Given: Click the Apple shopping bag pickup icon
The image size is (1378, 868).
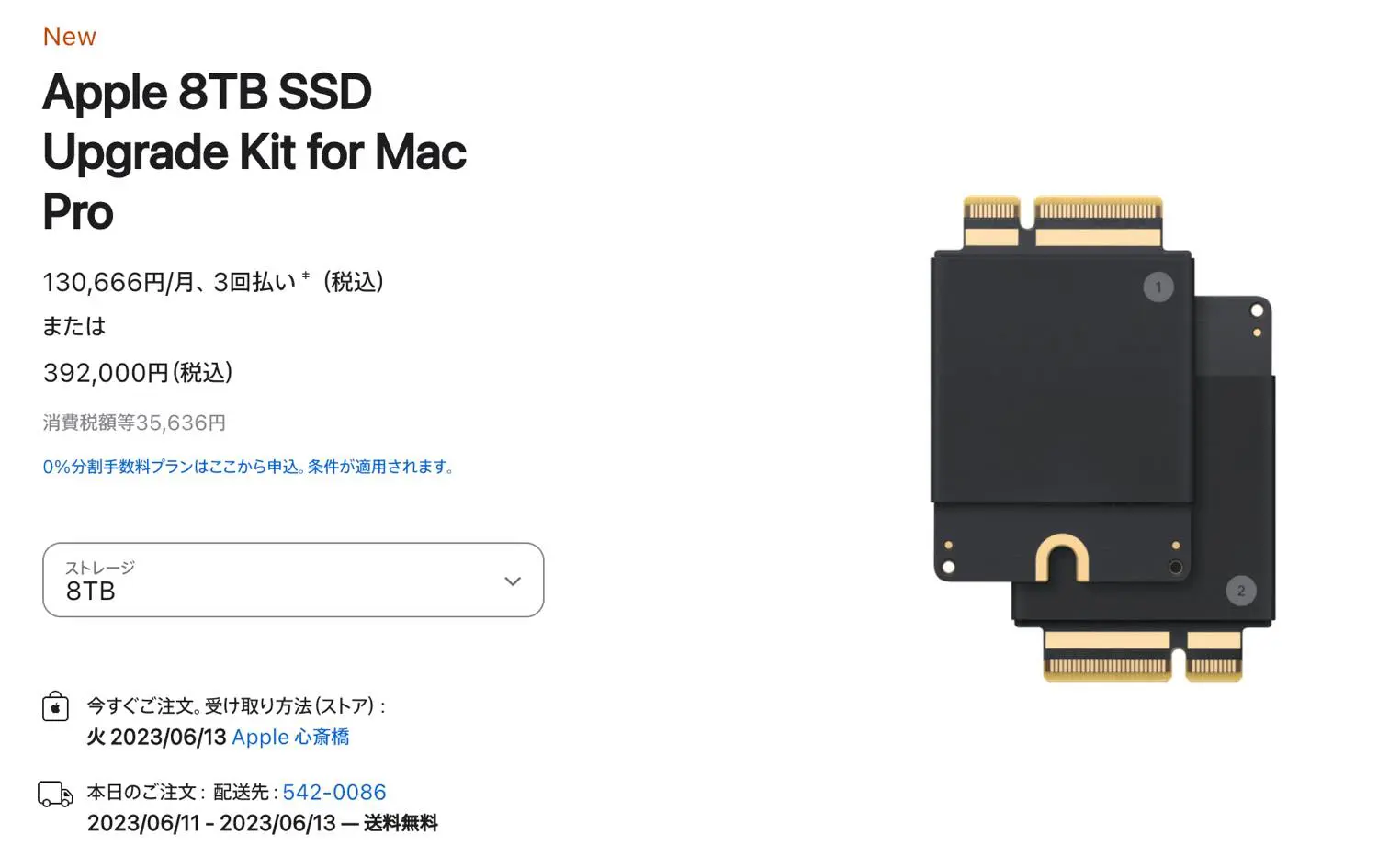Looking at the screenshot, I should point(55,706).
